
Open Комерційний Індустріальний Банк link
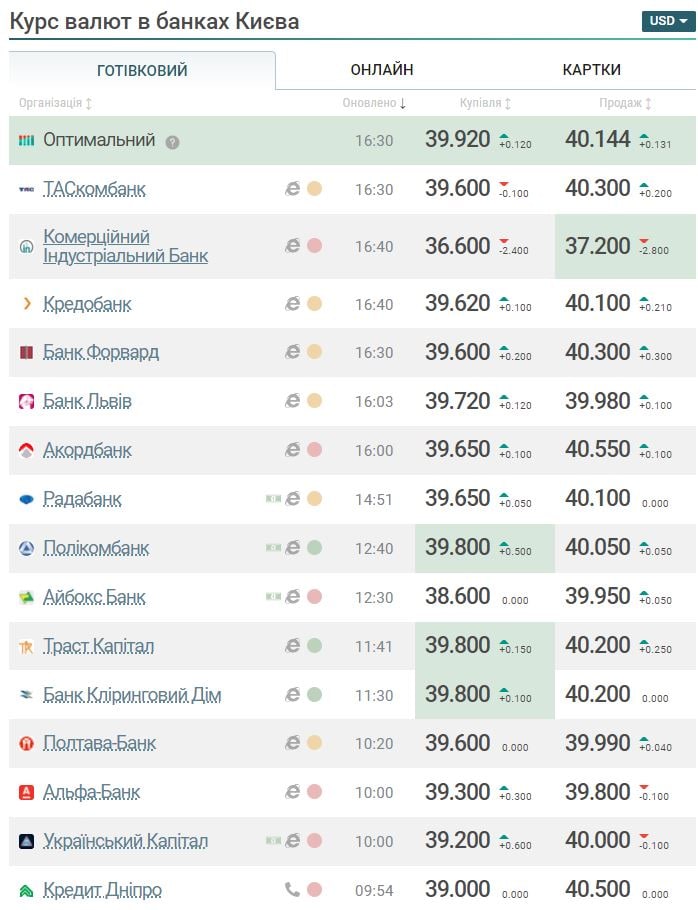pos(125,246)
